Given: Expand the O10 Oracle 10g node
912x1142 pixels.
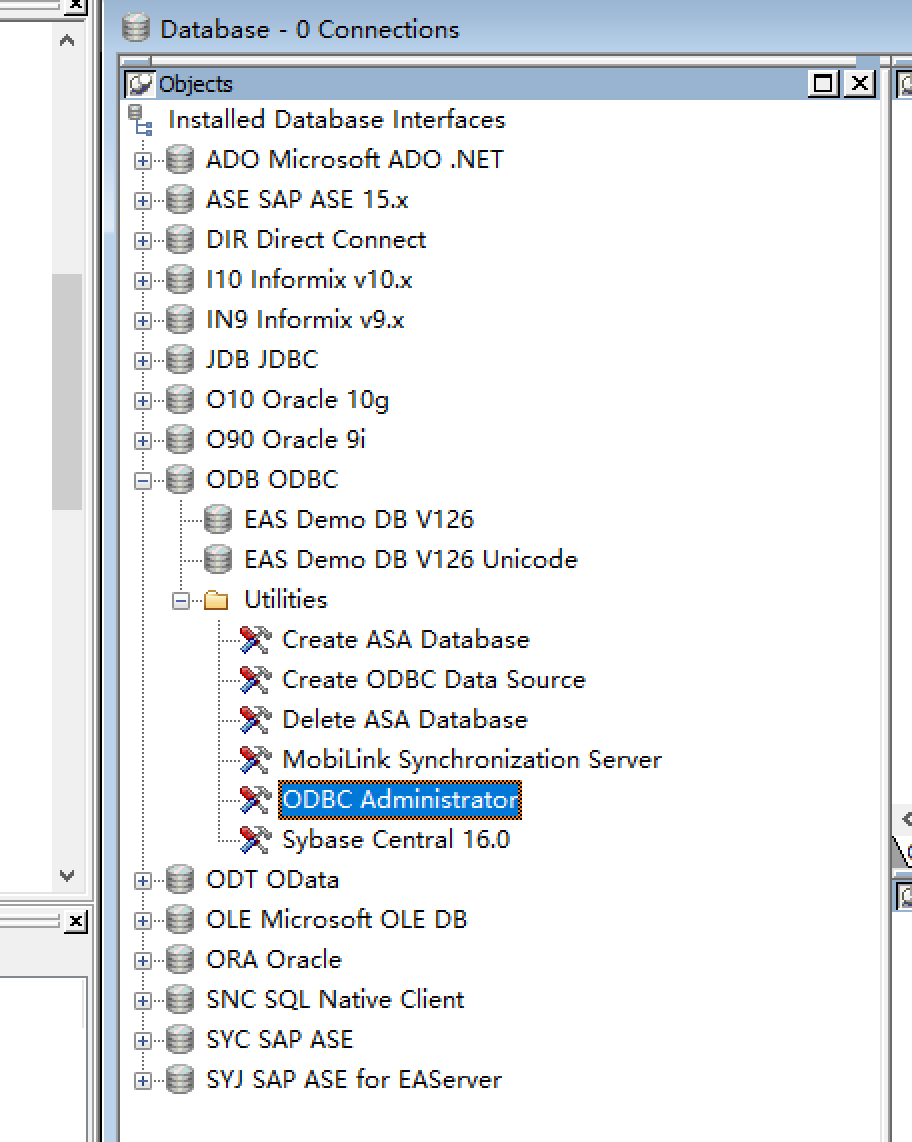Looking at the screenshot, I should tap(143, 400).
